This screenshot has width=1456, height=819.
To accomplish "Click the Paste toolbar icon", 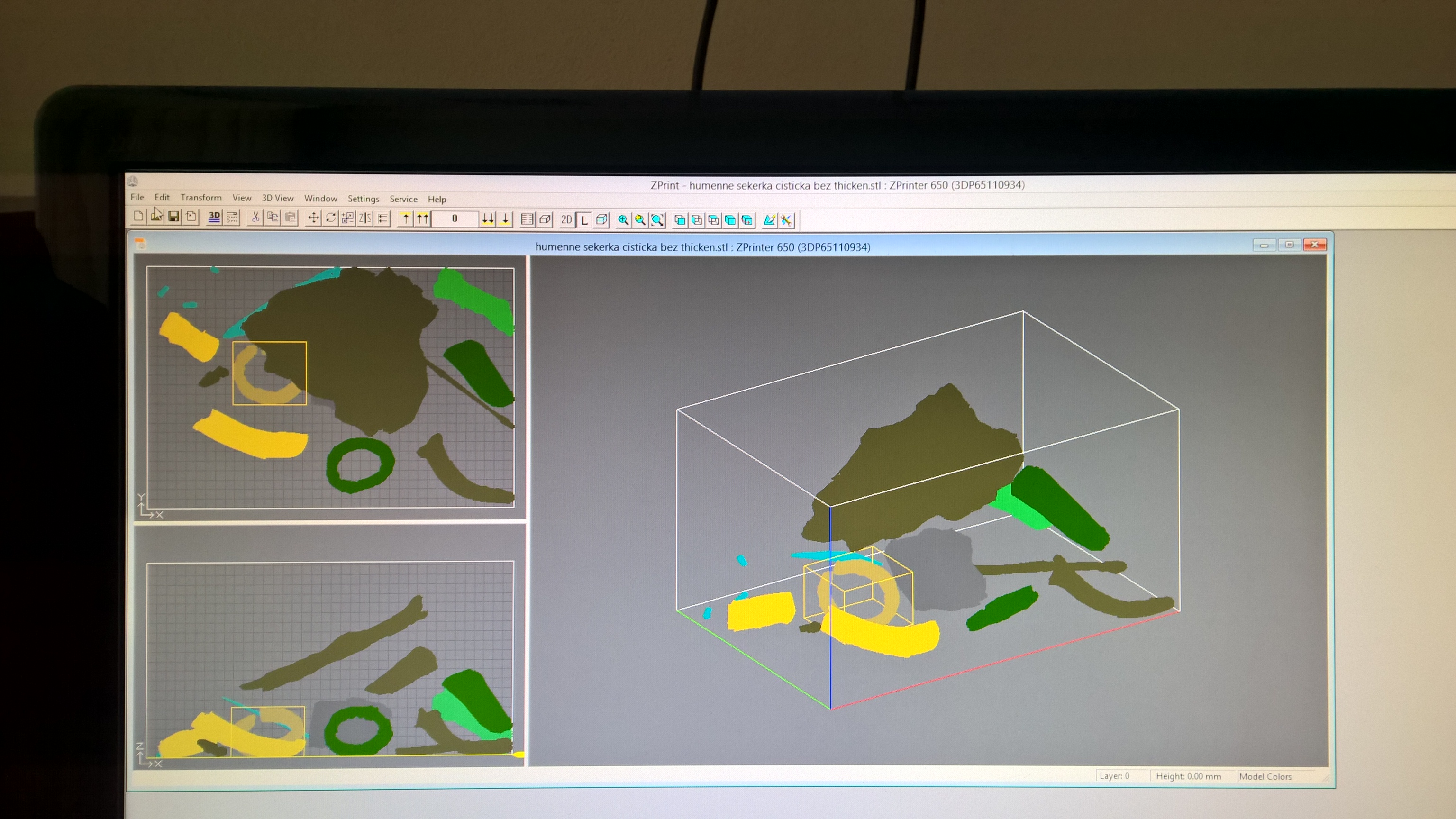I will (x=290, y=218).
